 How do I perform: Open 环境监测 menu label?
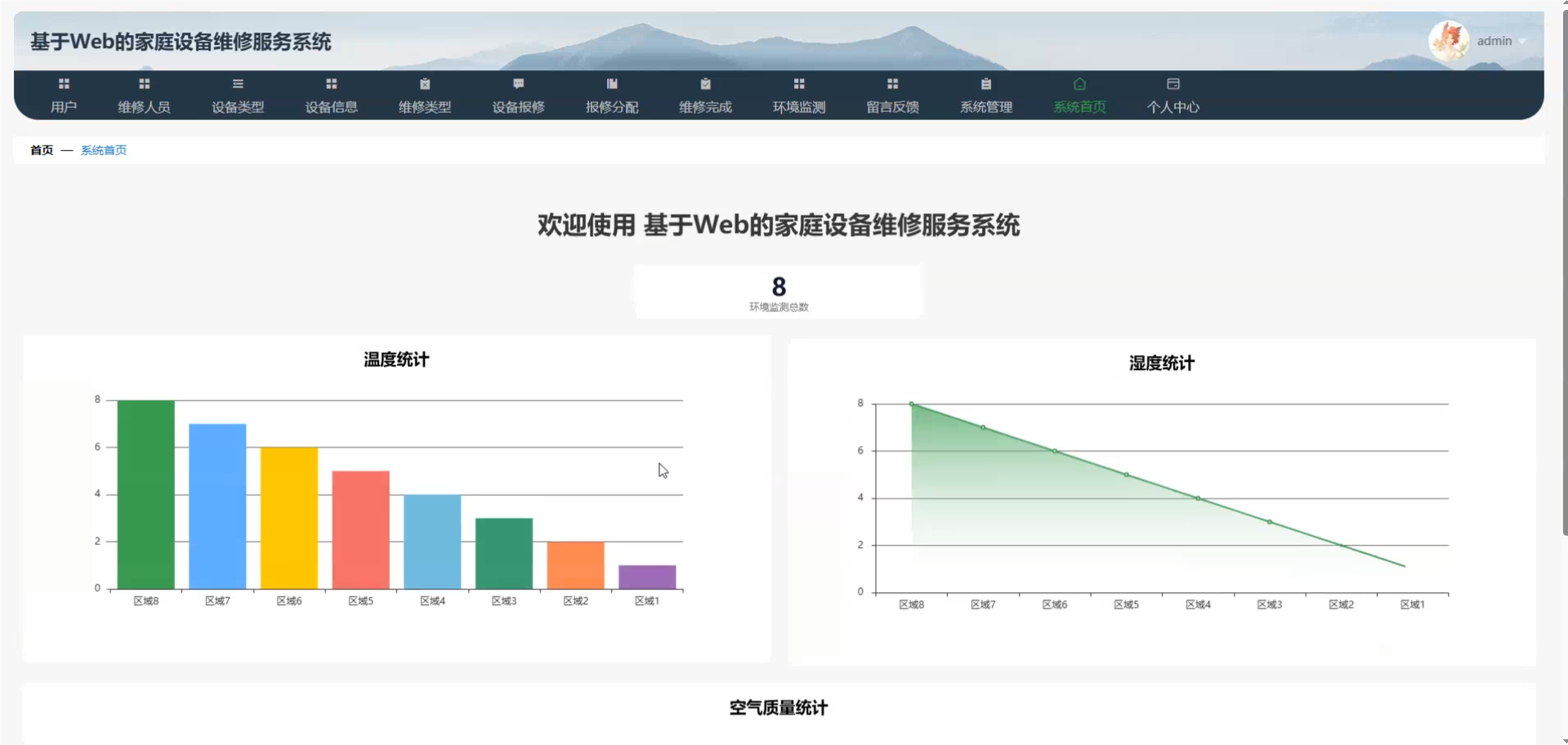pos(799,107)
